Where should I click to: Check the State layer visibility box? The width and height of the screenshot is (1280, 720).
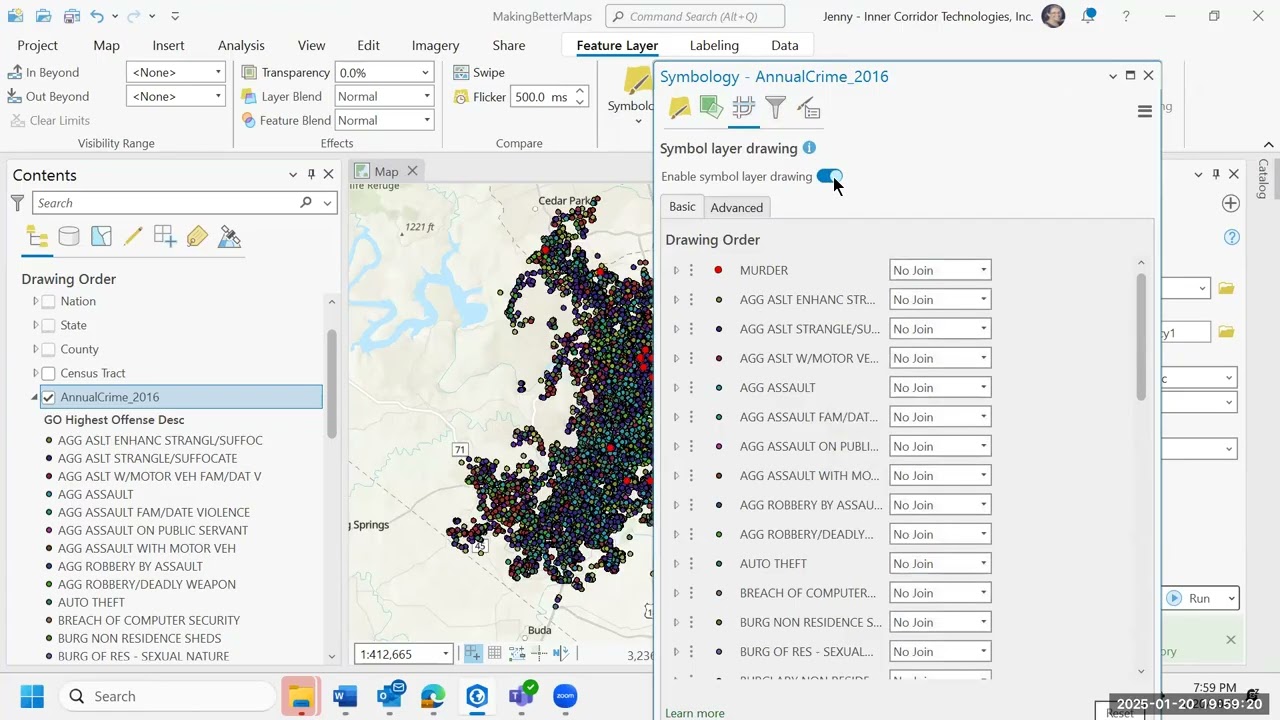coord(48,325)
